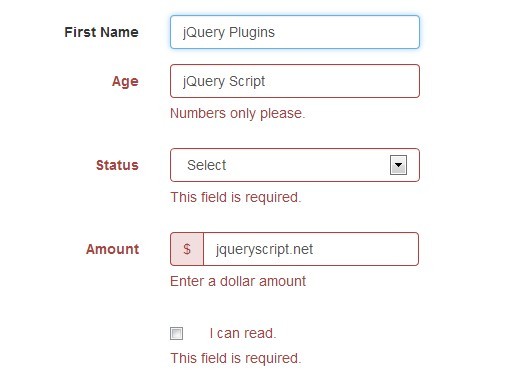Screen dimensions: 509x371
Task: Click the Enter a dollar amount message
Action: pyautogui.click(x=238, y=281)
